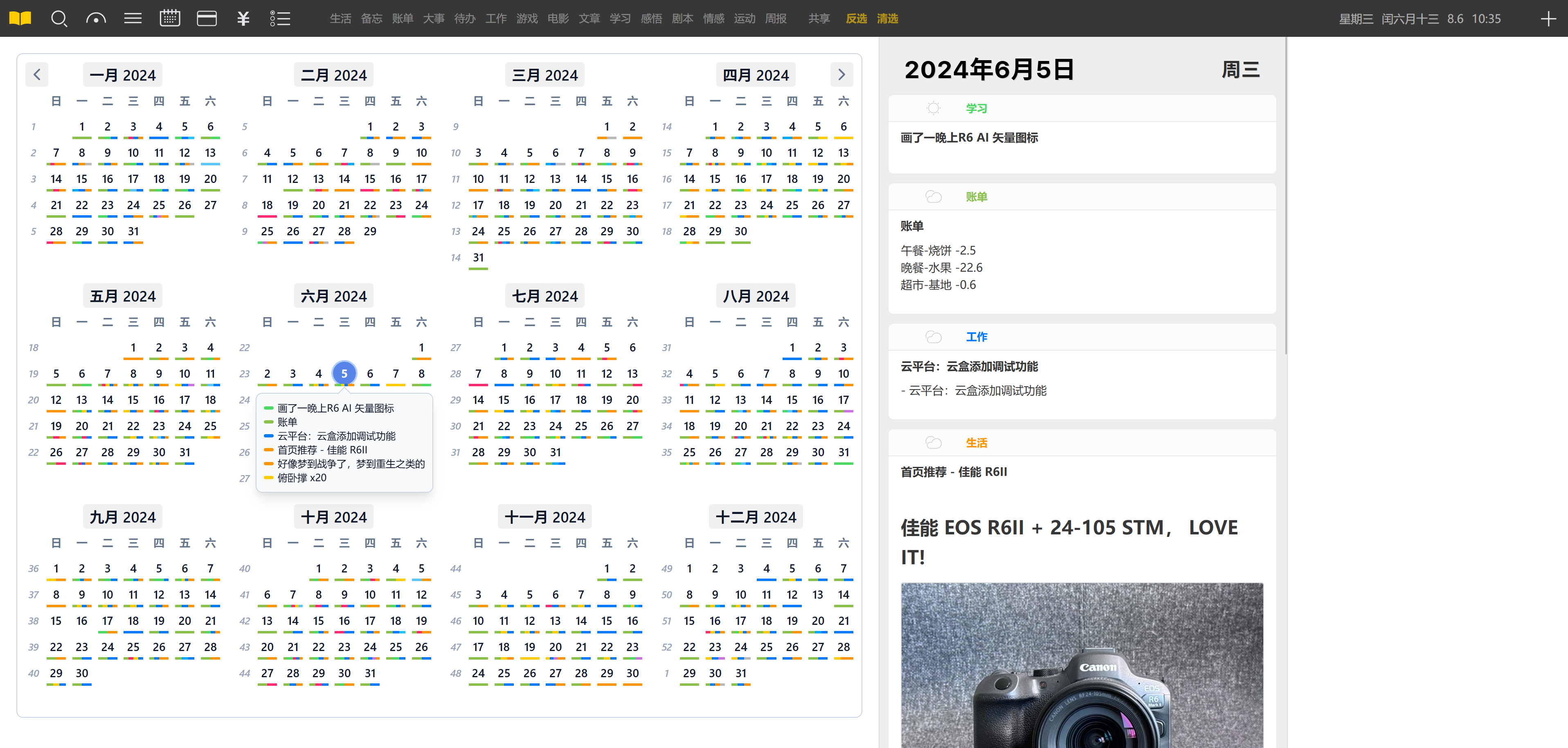Image resolution: width=1568 pixels, height=748 pixels.
Task: Open tooltip entry 首页推荐 - 佳能 R6II
Action: (x=323, y=450)
